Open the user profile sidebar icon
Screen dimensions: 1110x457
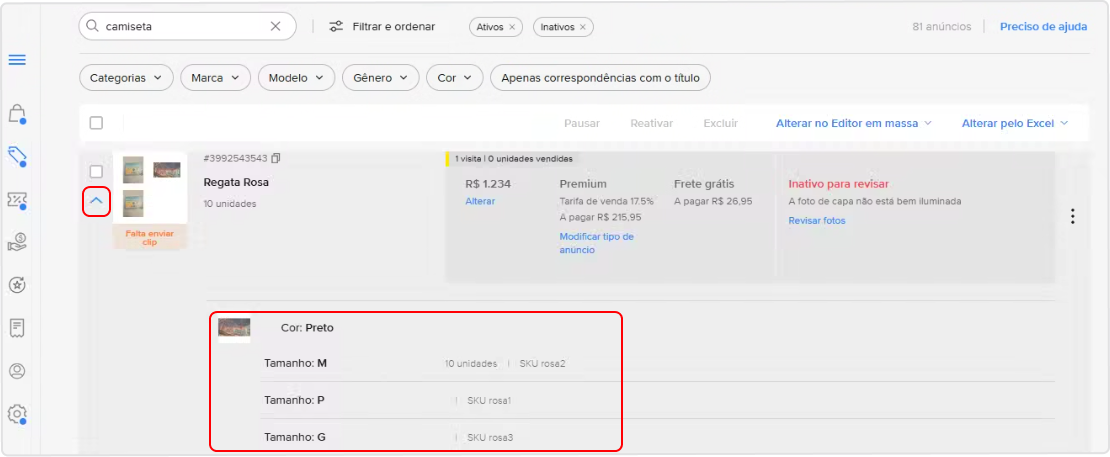pos(17,371)
